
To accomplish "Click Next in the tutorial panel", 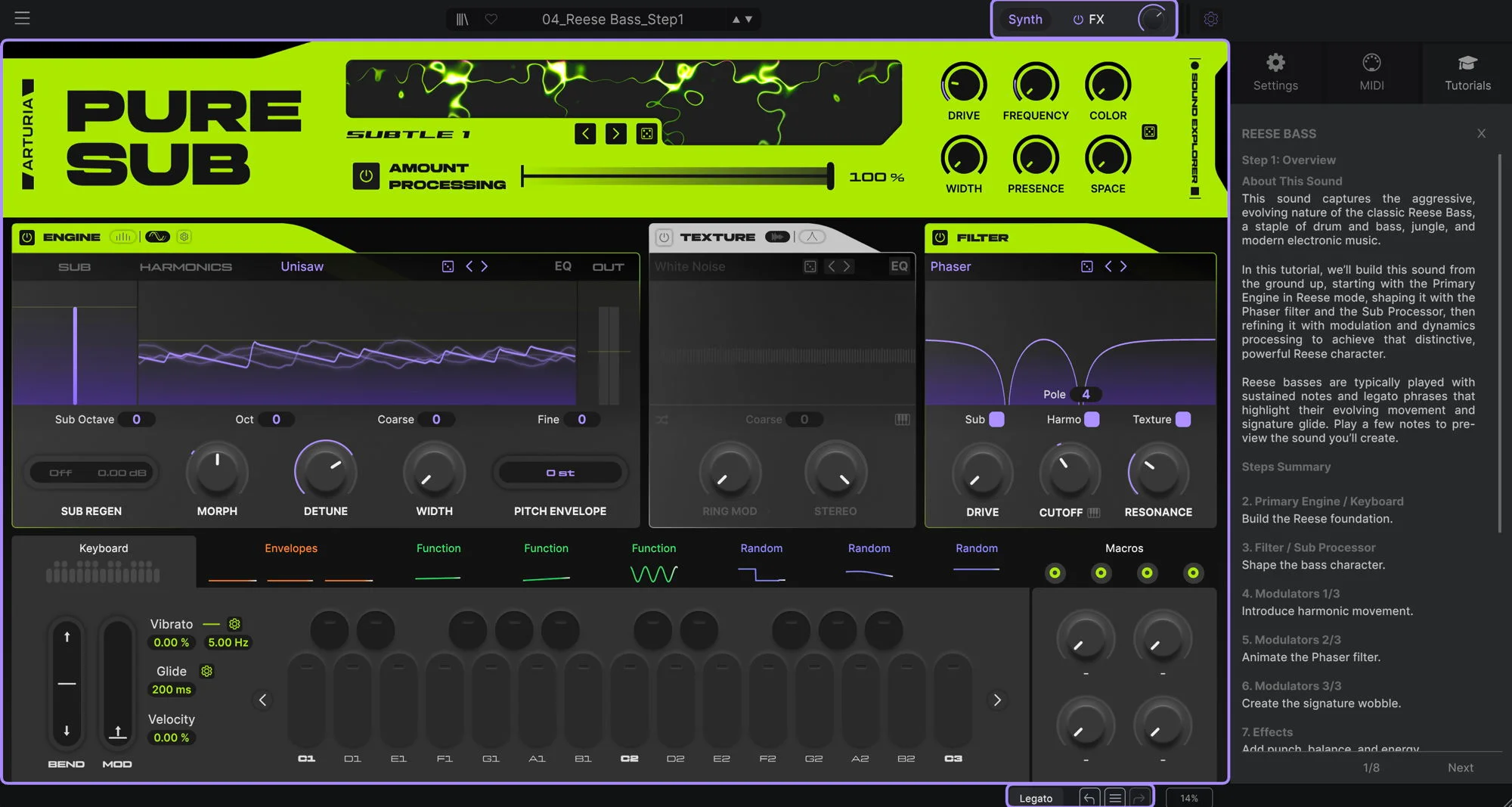I will [1460, 768].
